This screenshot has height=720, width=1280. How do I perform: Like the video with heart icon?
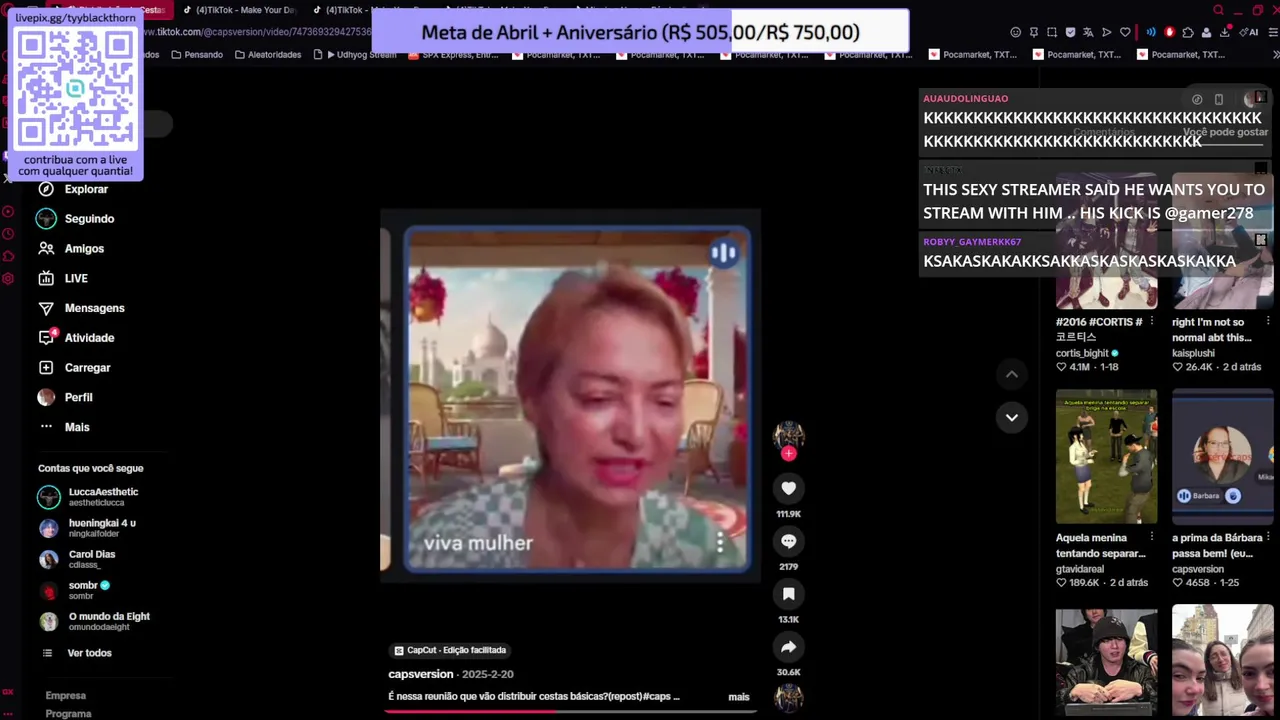788,488
